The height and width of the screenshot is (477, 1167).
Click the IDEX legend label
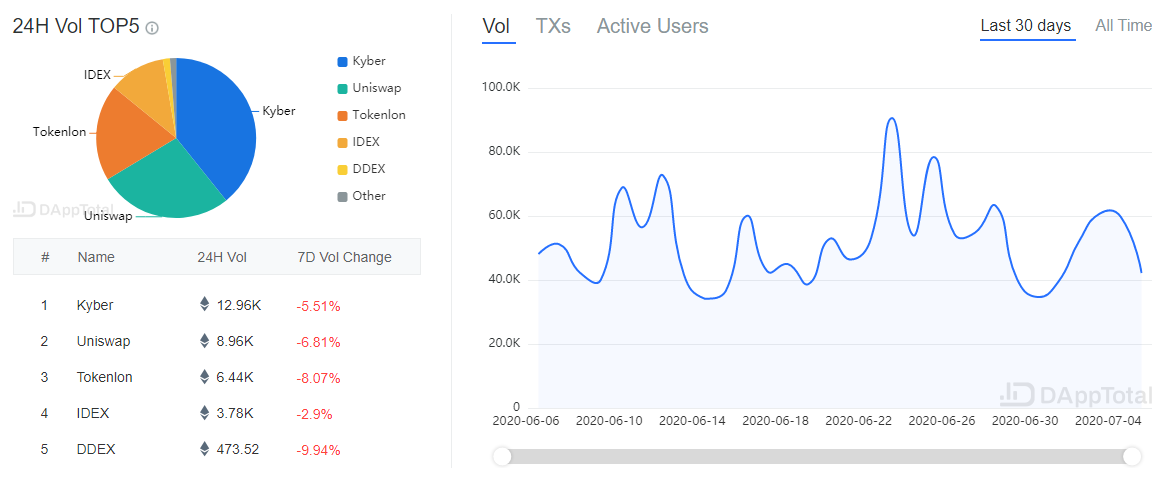pos(366,141)
